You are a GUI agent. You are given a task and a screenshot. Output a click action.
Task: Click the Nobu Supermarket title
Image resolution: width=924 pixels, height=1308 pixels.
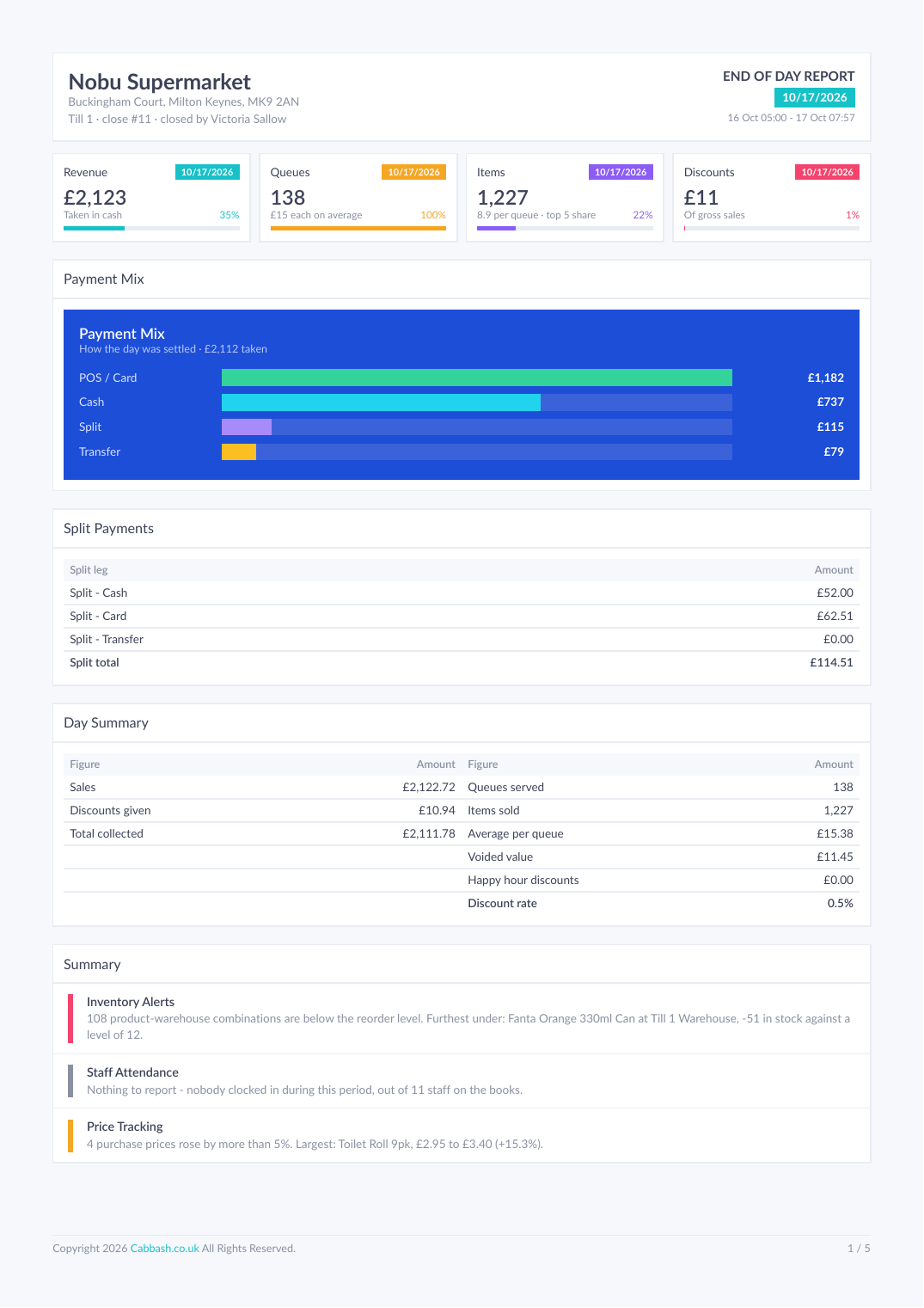(160, 82)
